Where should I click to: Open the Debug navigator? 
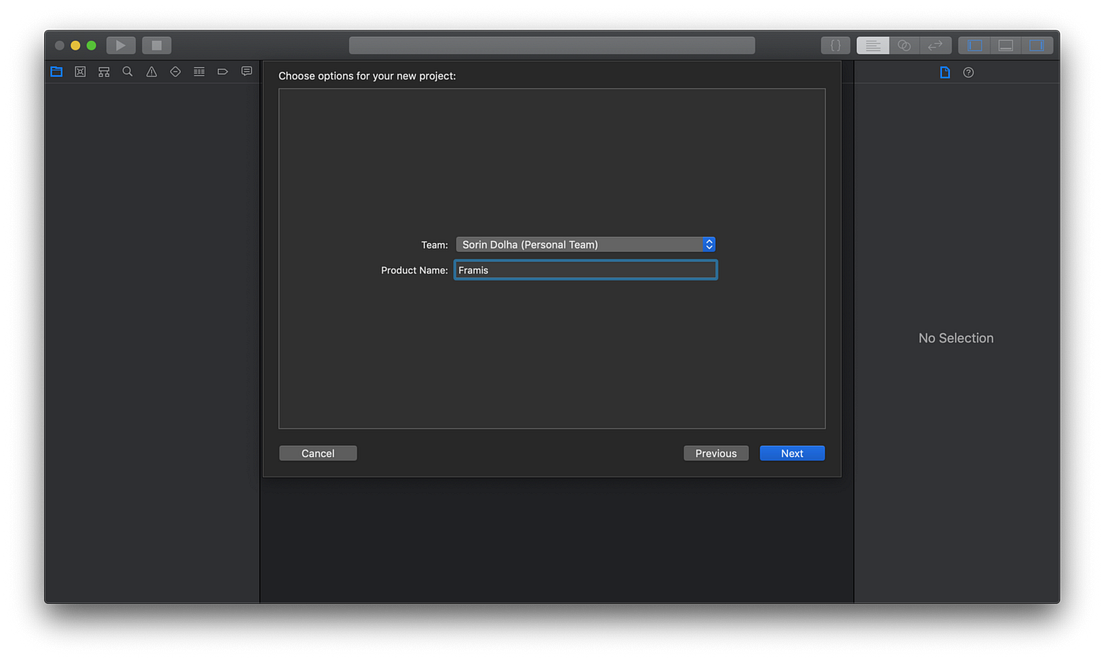coord(199,71)
